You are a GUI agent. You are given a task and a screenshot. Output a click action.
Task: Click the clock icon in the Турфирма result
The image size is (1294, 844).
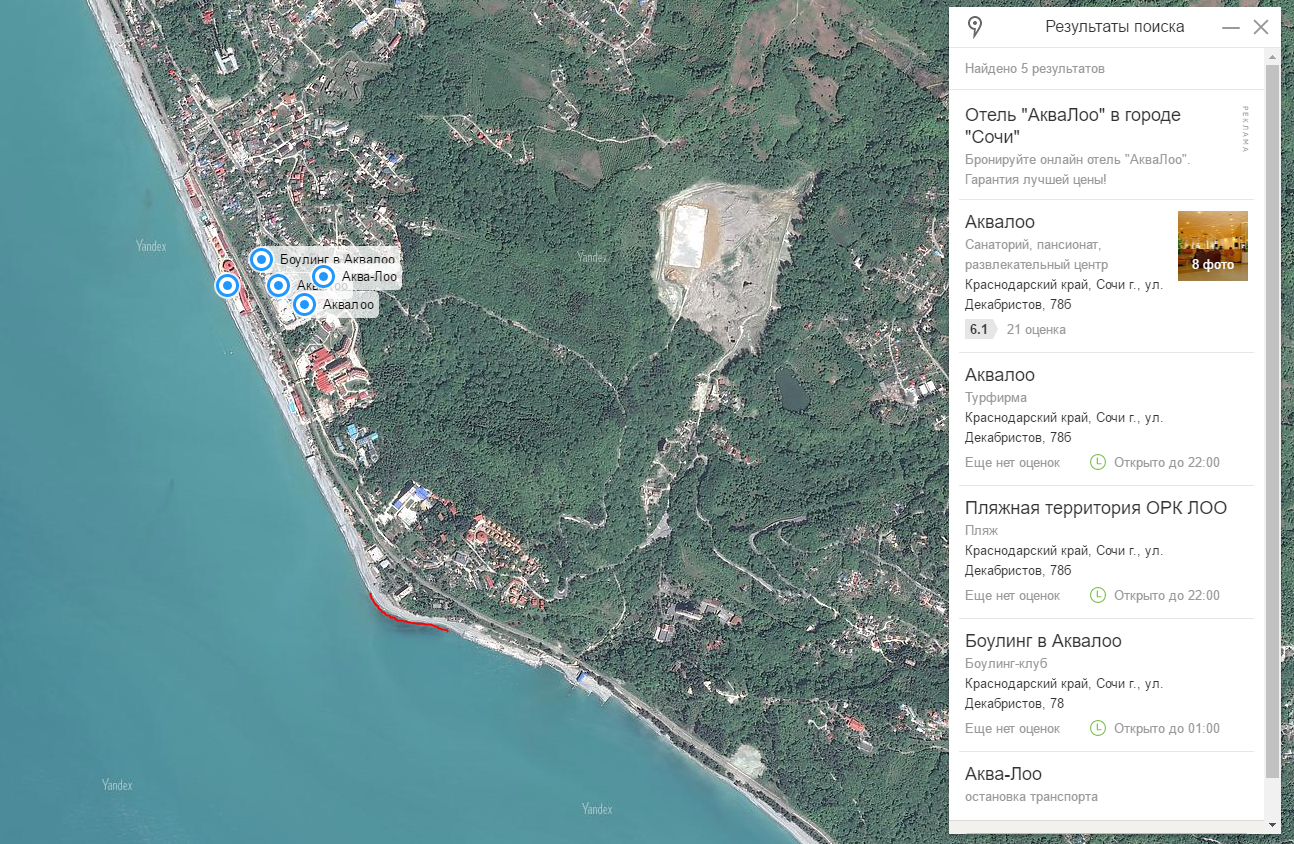click(1098, 462)
